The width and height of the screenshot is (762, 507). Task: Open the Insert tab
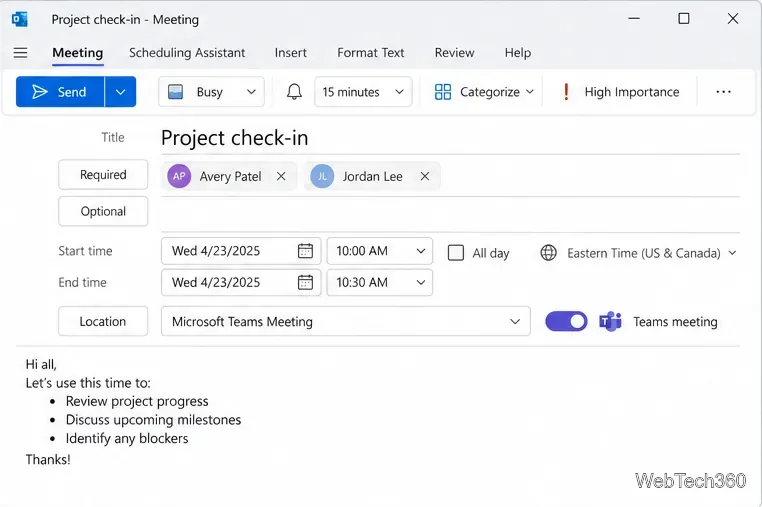coord(291,52)
